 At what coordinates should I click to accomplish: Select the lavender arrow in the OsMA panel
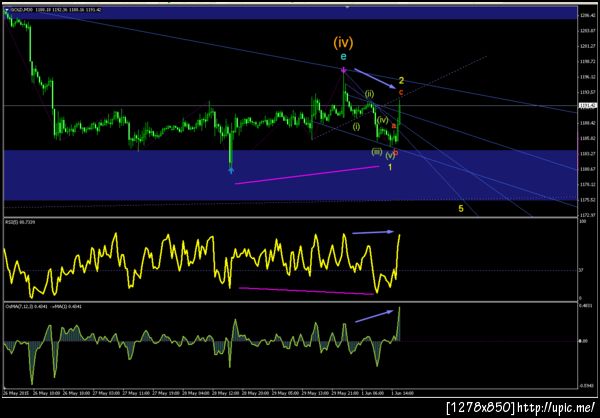[374, 316]
